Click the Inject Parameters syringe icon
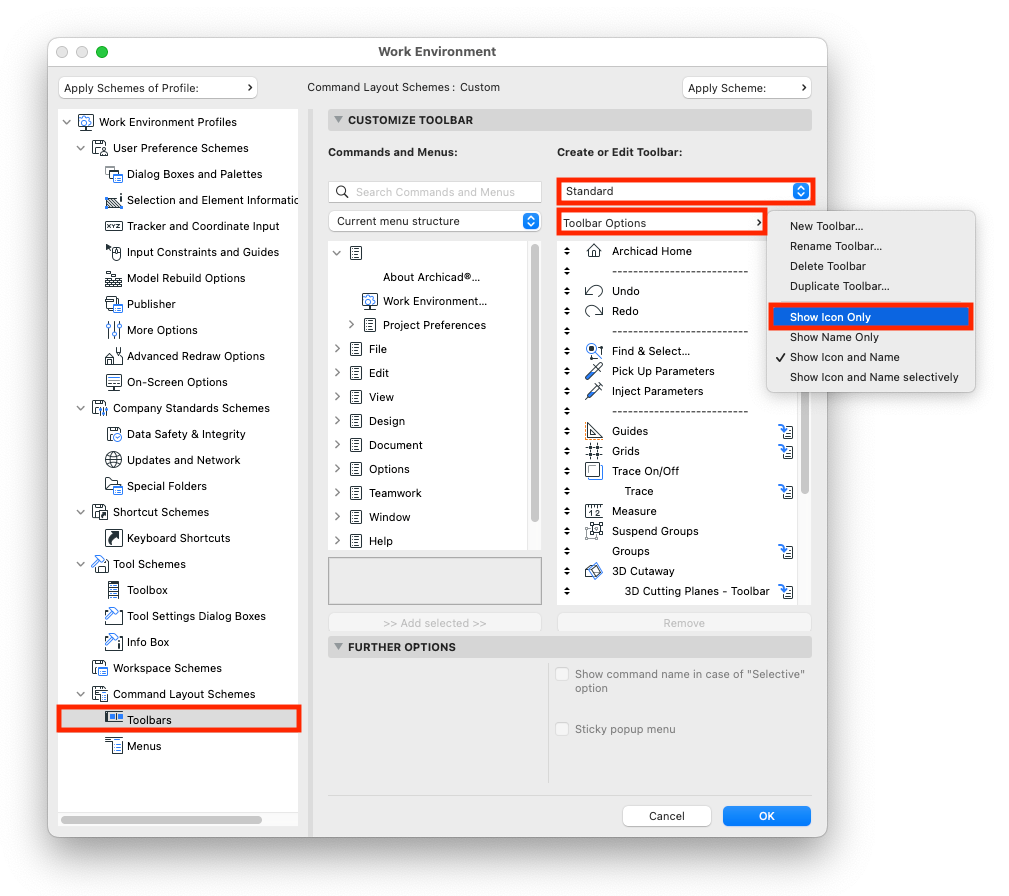The height and width of the screenshot is (896, 1009). [x=594, y=391]
